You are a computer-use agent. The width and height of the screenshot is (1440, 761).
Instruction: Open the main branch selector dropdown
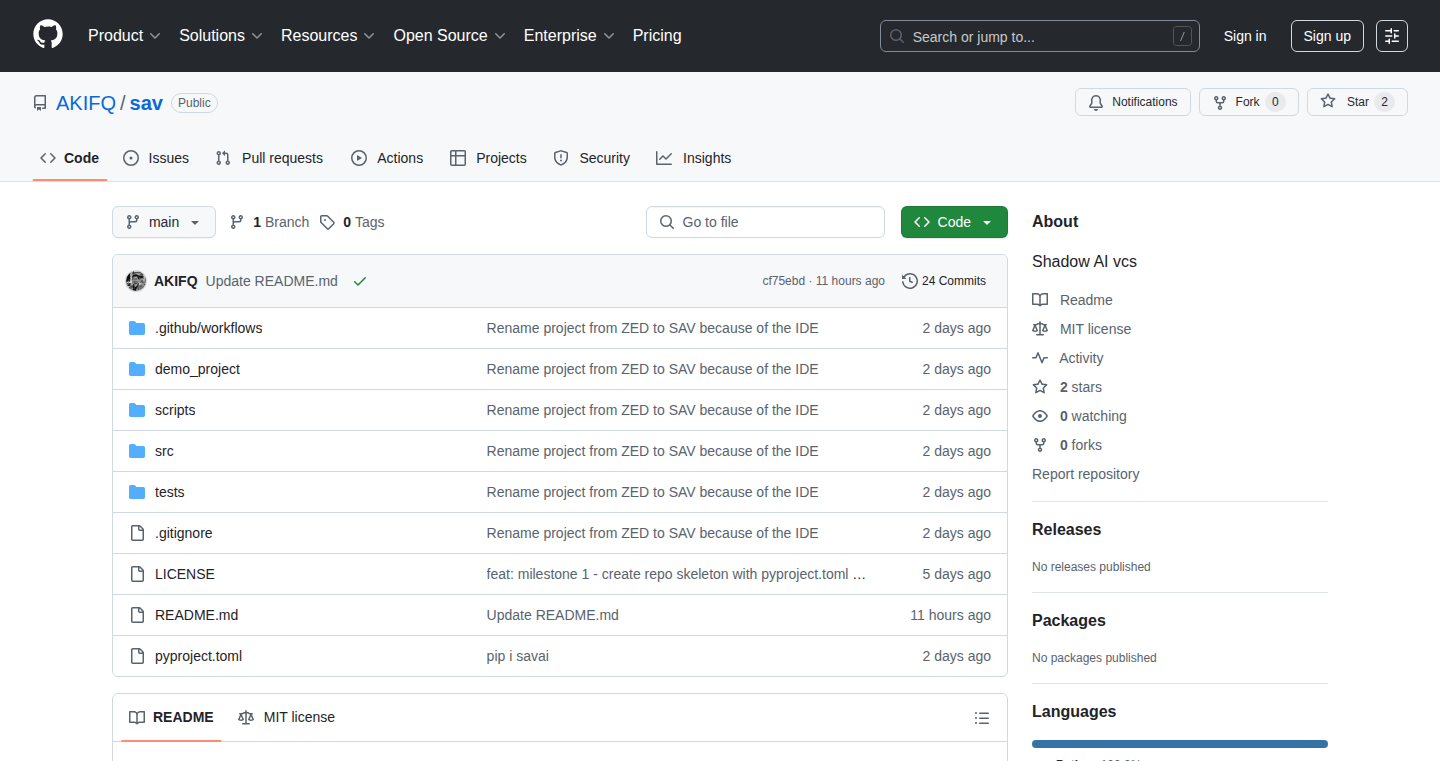click(164, 222)
